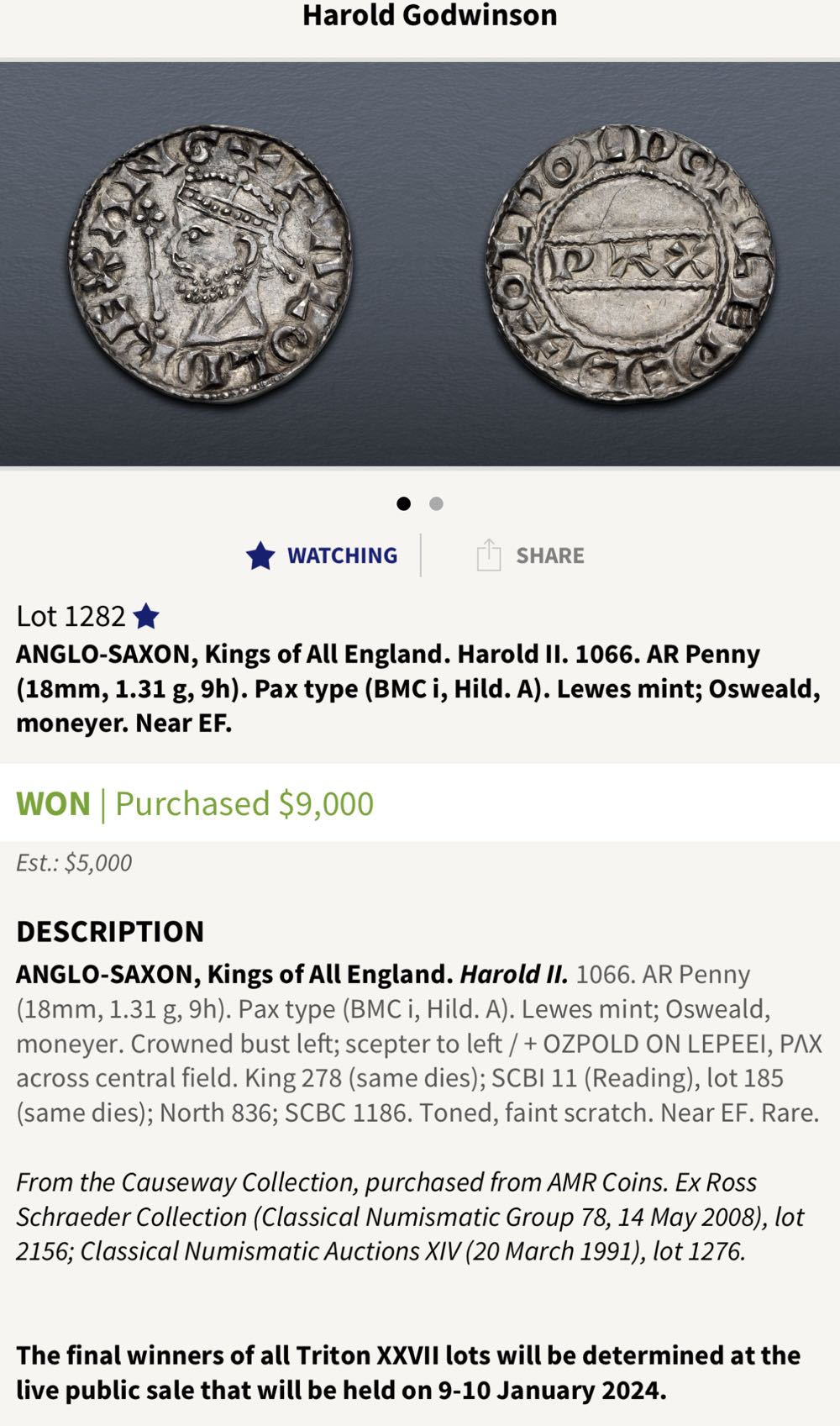Viewport: 840px width, 1426px height.
Task: Click the blue watching star above the lot details
Action: point(261,555)
